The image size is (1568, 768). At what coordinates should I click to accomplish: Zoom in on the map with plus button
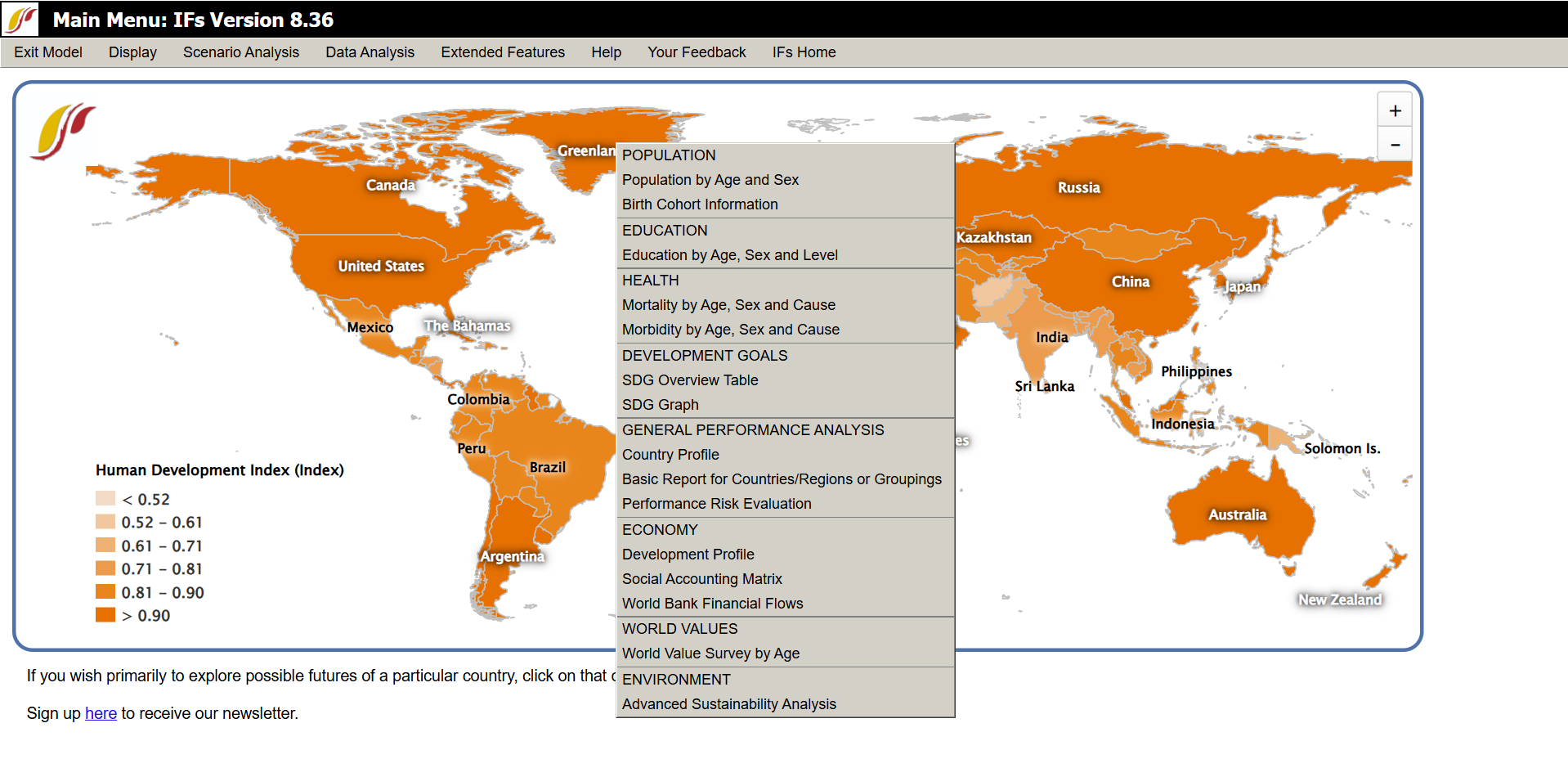click(1395, 111)
